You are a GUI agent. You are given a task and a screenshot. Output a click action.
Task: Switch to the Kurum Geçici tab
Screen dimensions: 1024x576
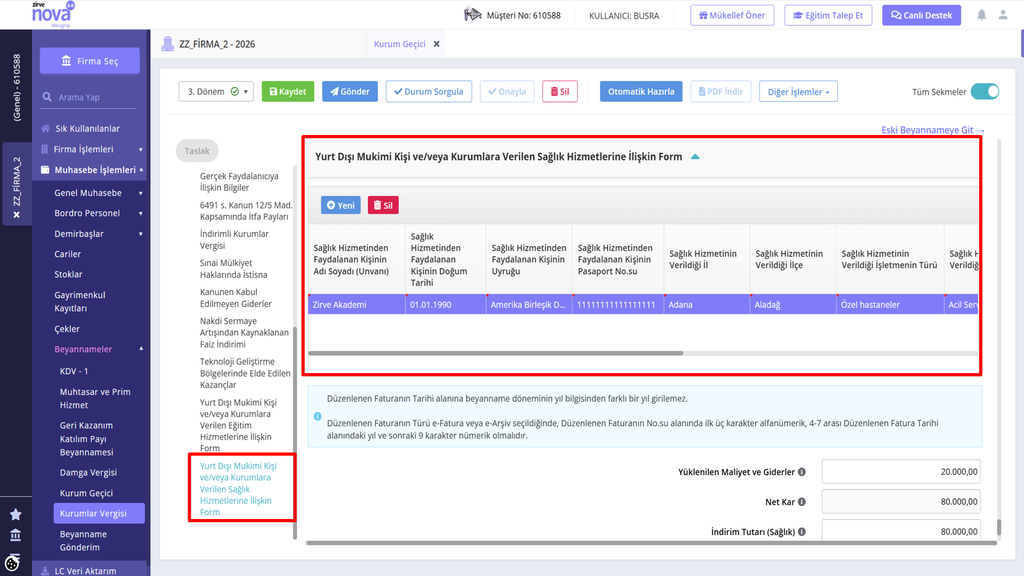point(399,44)
